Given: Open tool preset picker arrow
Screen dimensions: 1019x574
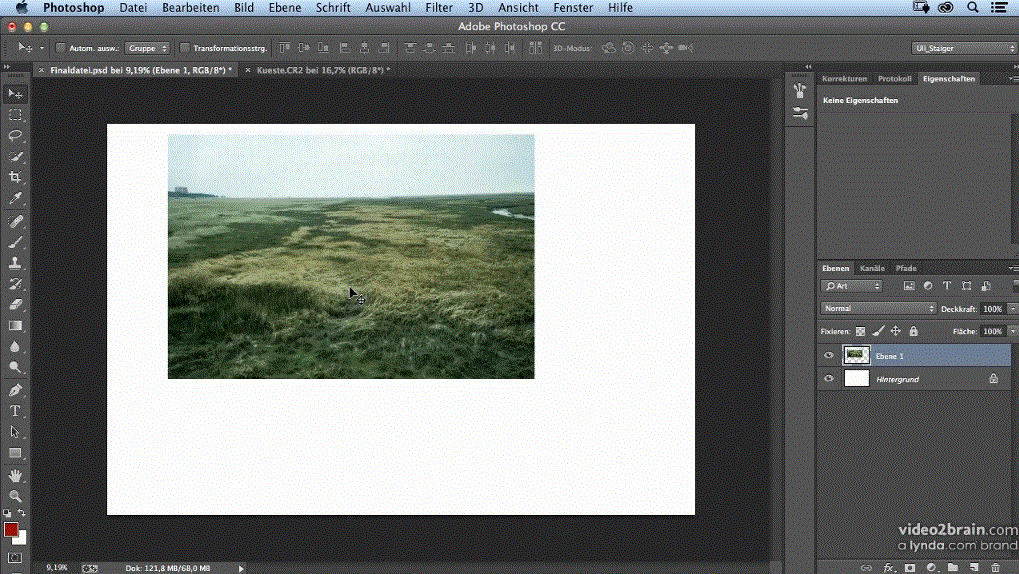Looking at the screenshot, I should pos(42,48).
